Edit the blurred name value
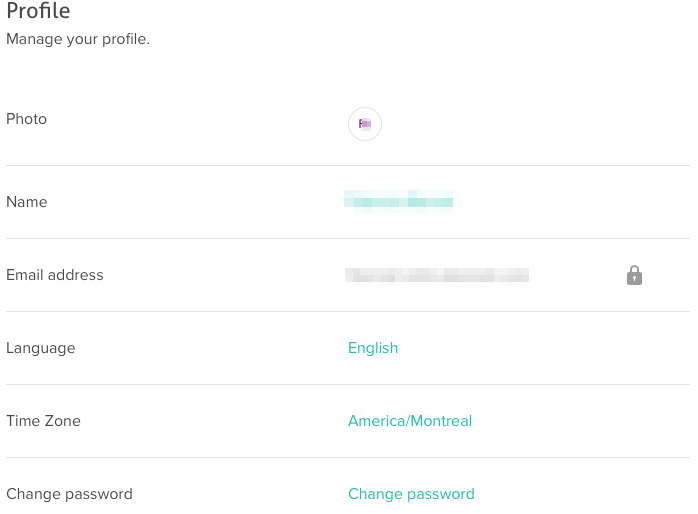Image resolution: width=698 pixels, height=514 pixels. (x=398, y=202)
